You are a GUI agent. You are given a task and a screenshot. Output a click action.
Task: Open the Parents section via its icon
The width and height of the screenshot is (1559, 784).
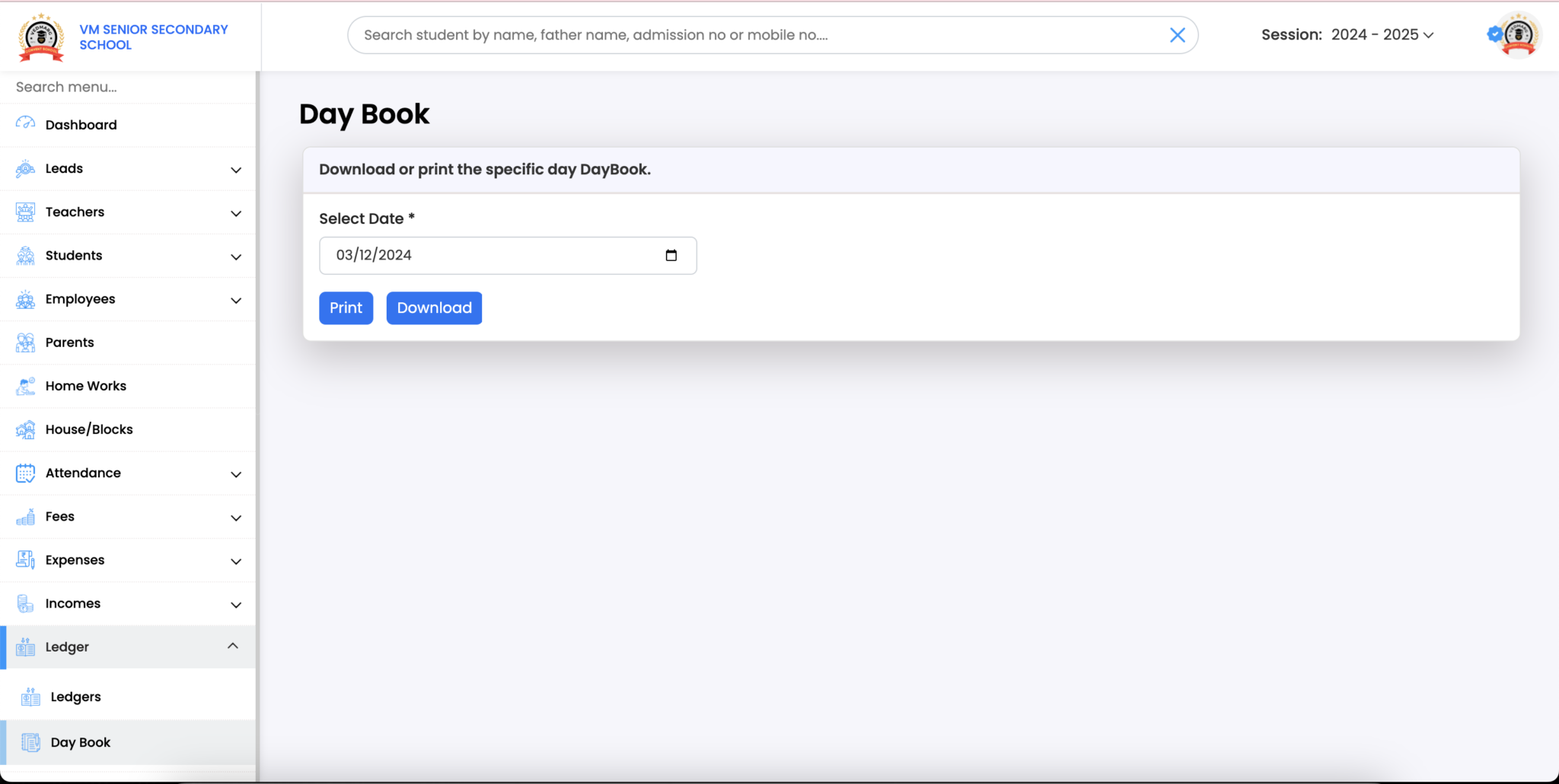(24, 343)
